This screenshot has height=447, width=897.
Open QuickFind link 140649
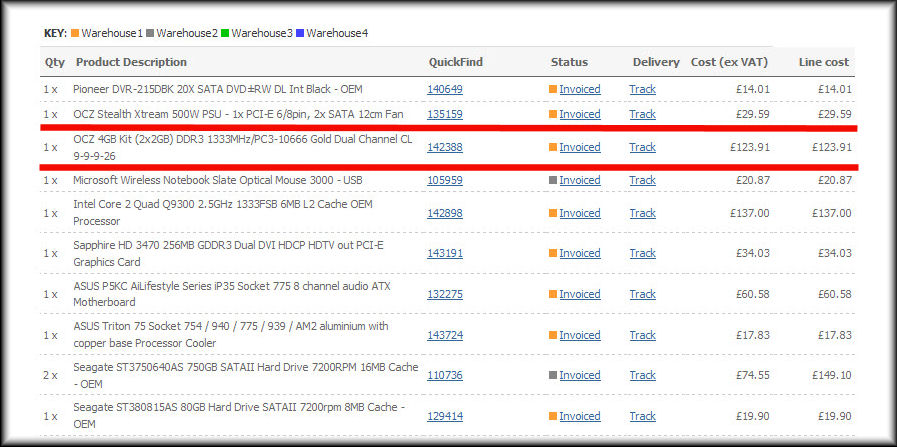[444, 89]
